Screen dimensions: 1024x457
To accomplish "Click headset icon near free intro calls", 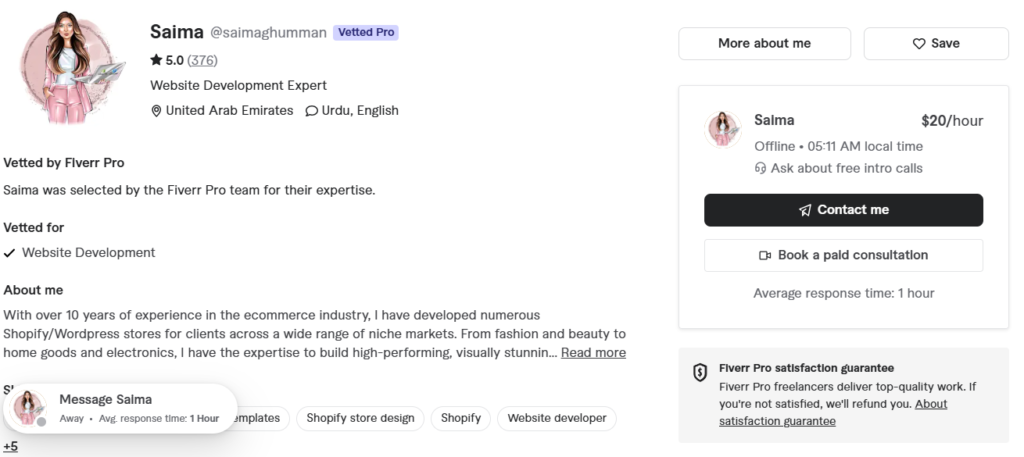I will 760,168.
